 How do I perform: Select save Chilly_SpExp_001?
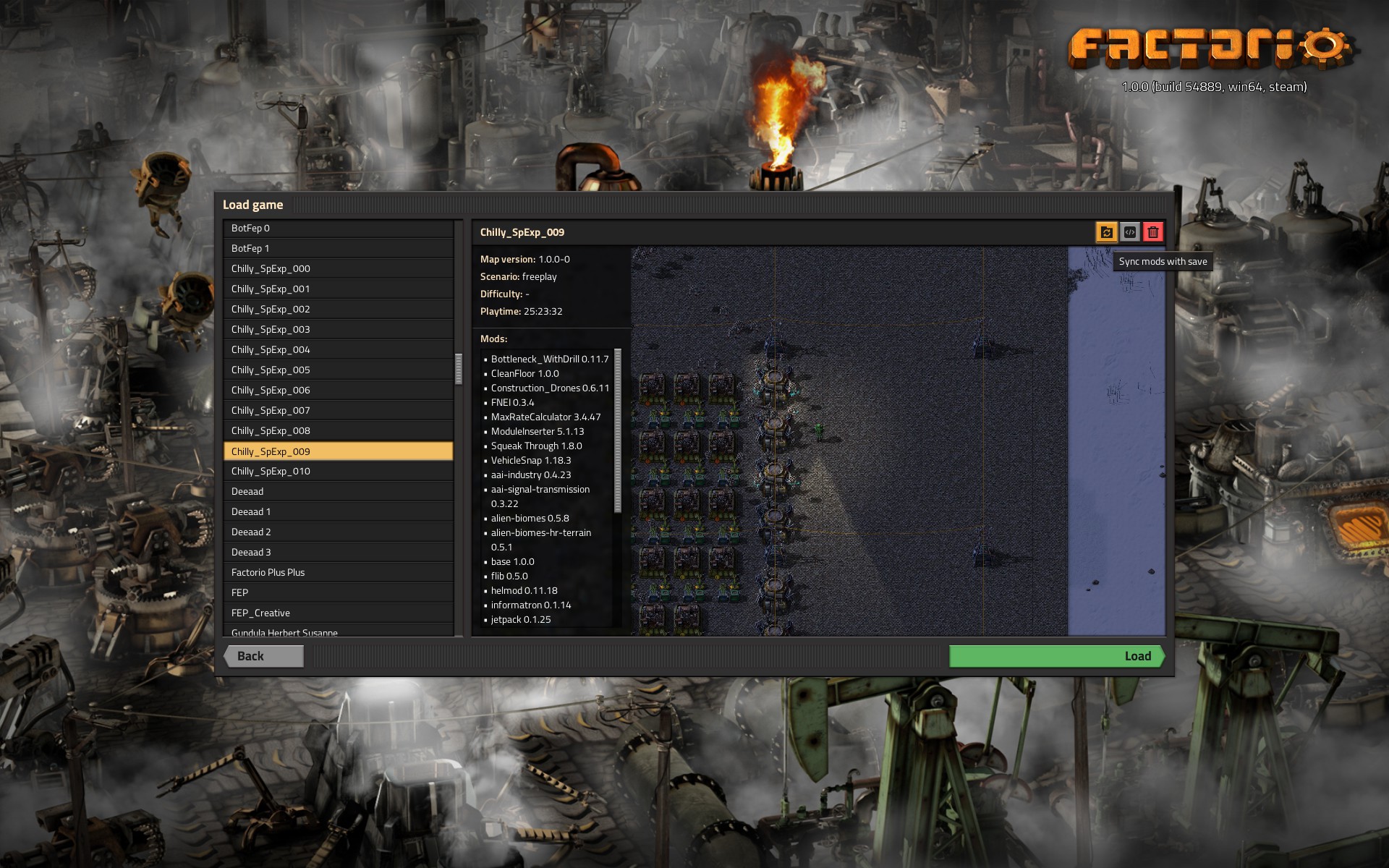(339, 289)
